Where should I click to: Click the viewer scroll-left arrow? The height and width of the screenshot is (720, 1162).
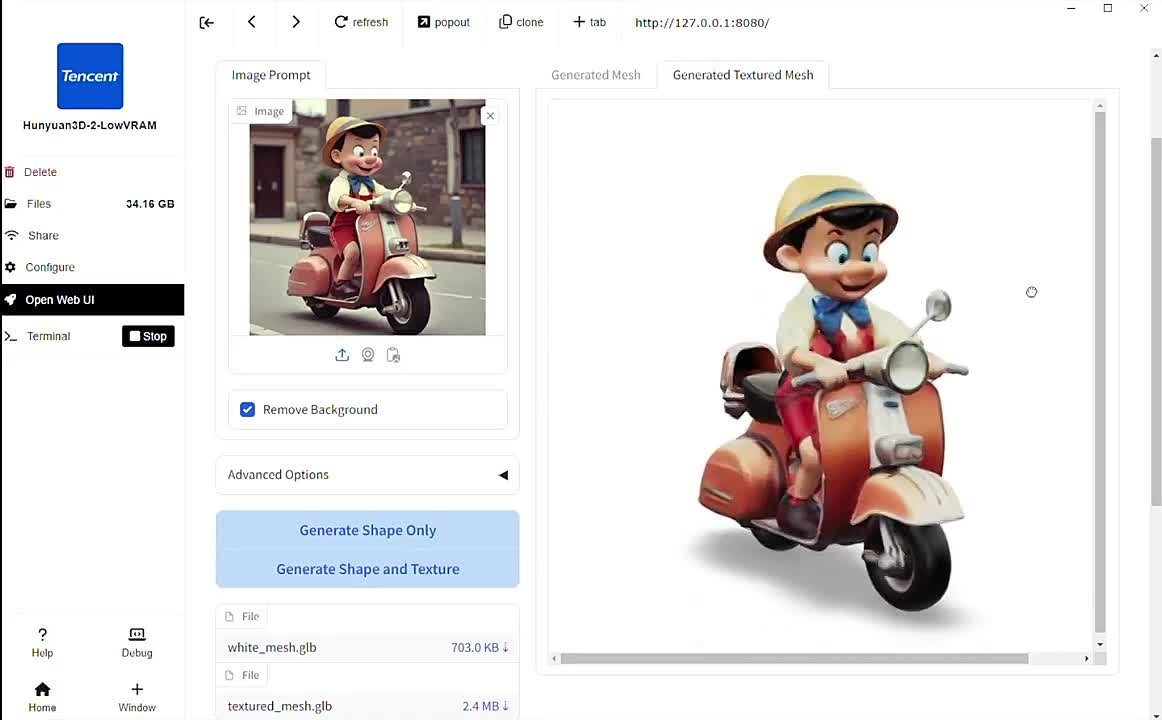pyautogui.click(x=554, y=659)
